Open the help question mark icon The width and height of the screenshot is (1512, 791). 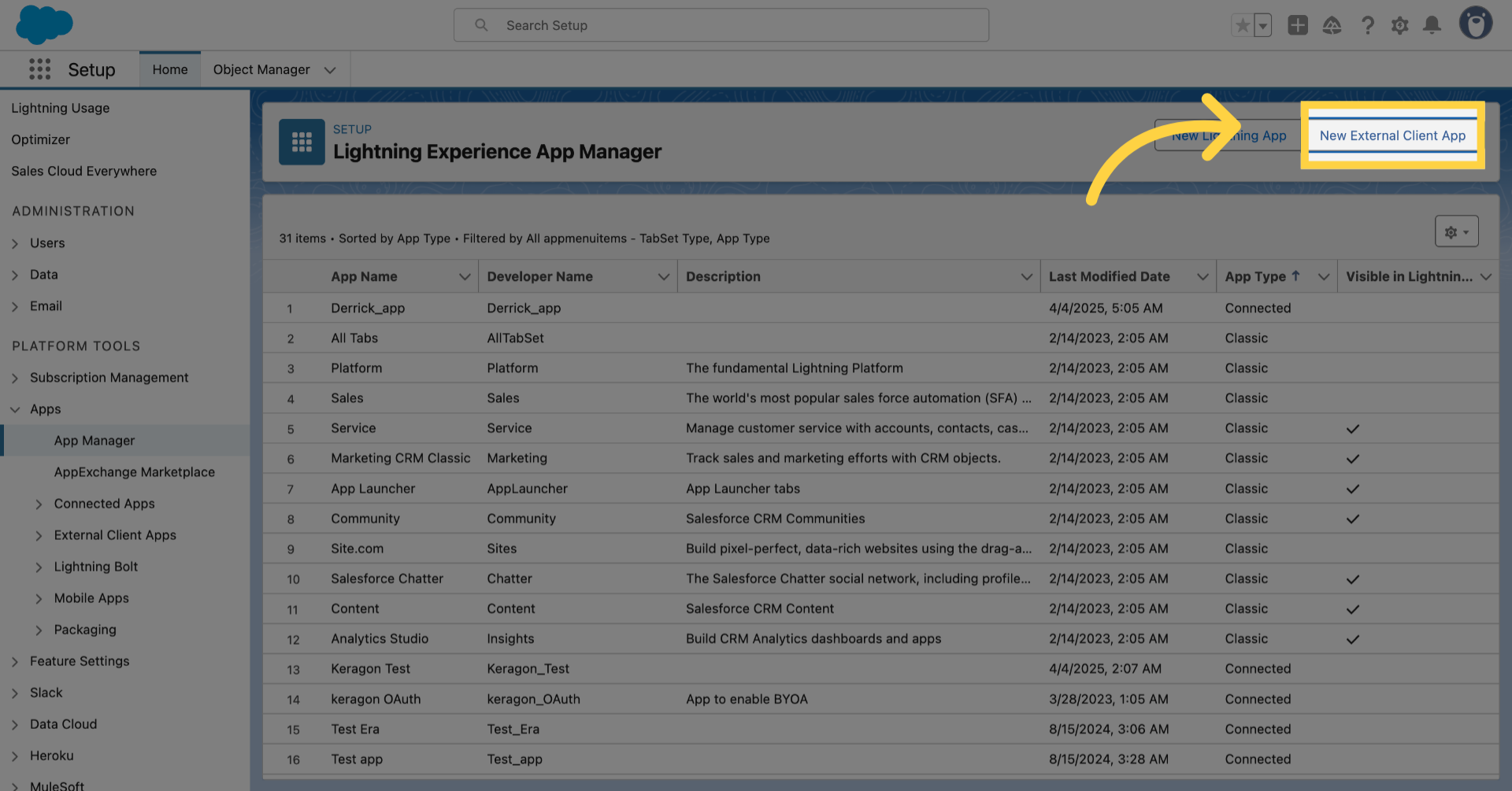[1368, 25]
